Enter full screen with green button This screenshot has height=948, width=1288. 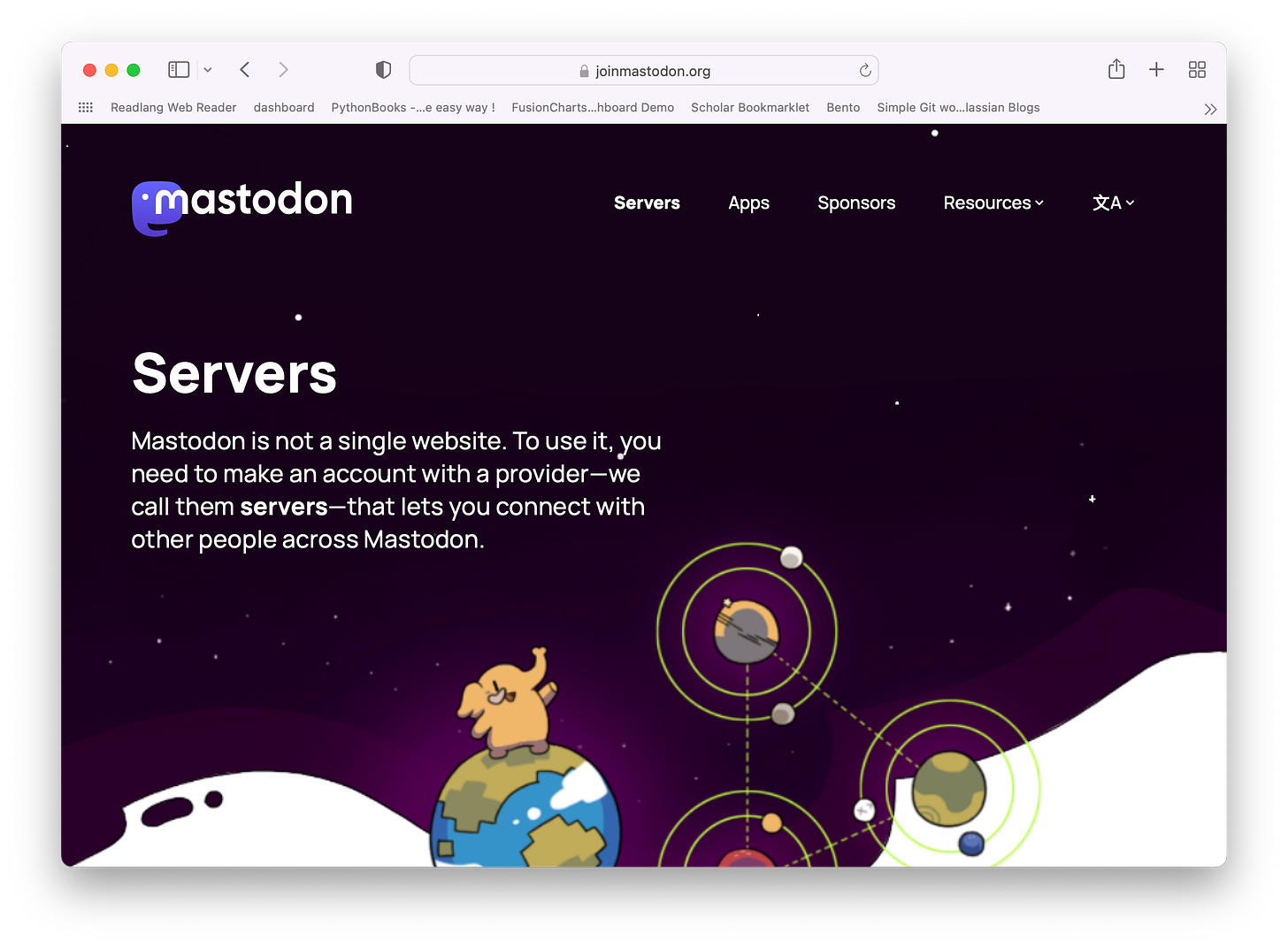point(134,70)
